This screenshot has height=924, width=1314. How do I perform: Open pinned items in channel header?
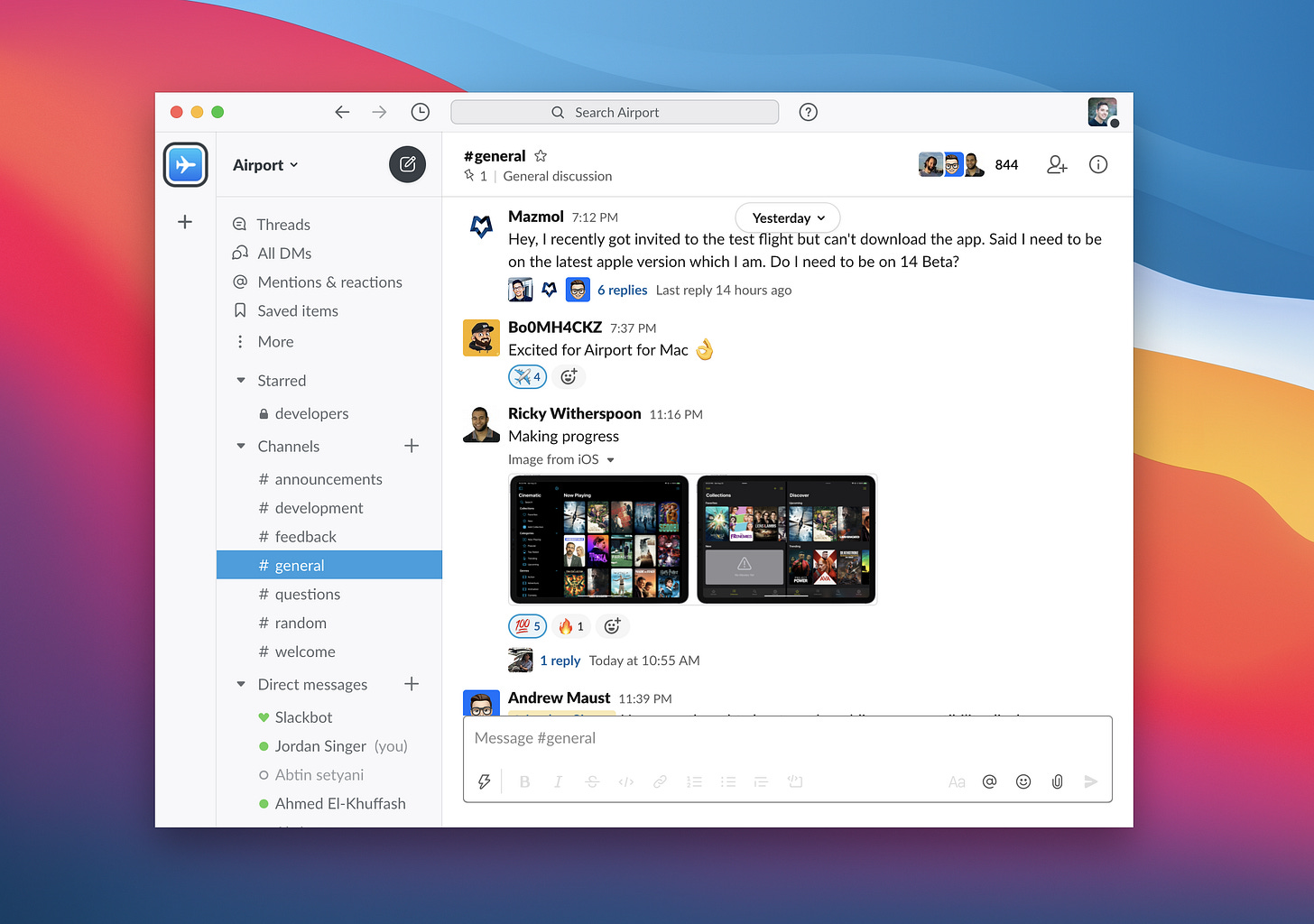(x=476, y=176)
